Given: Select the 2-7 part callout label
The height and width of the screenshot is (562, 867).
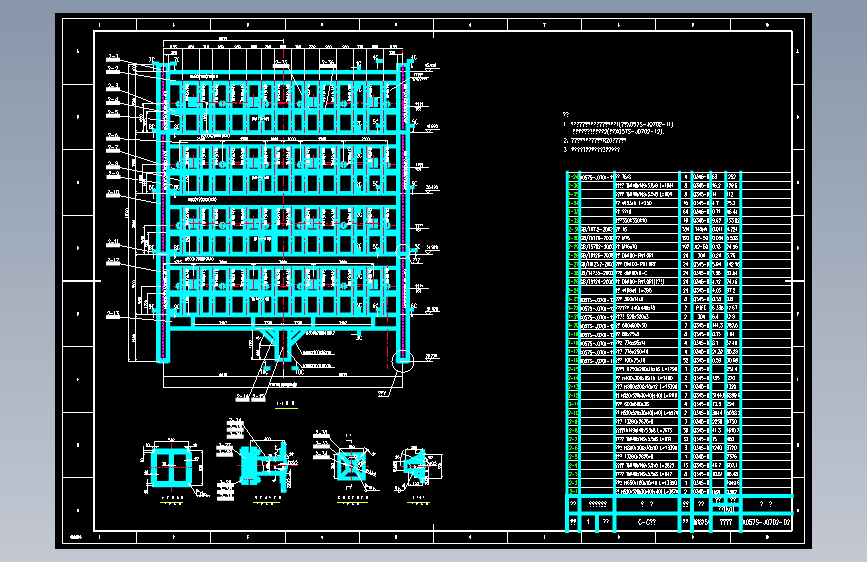Looking at the screenshot, I should click(113, 148).
